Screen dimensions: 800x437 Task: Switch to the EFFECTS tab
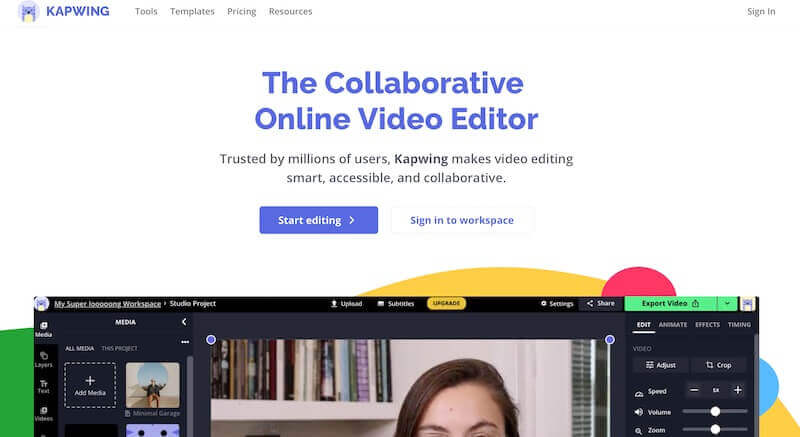tap(707, 325)
